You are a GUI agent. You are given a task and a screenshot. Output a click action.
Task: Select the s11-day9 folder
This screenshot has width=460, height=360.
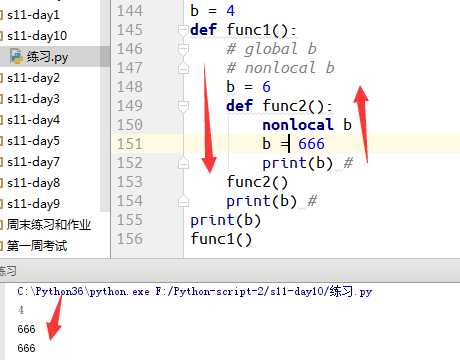[33, 204]
